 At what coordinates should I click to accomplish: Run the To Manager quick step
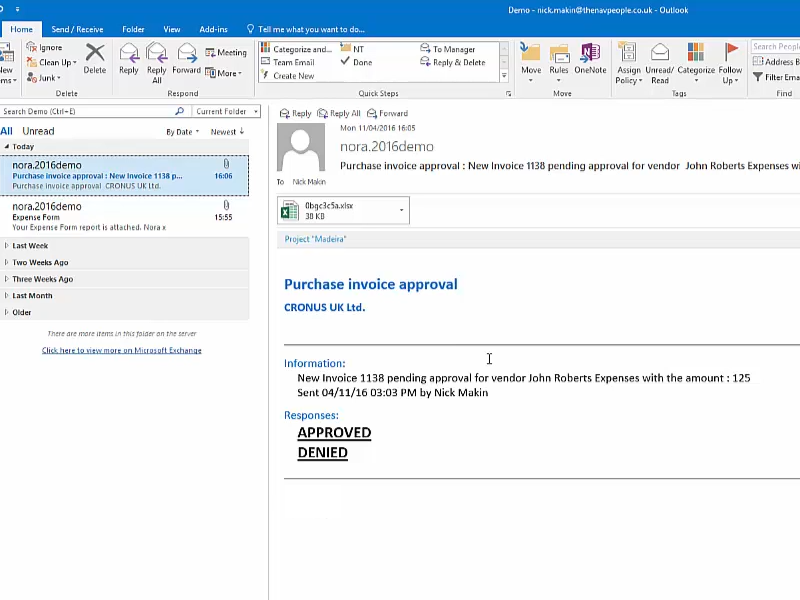click(x=447, y=49)
